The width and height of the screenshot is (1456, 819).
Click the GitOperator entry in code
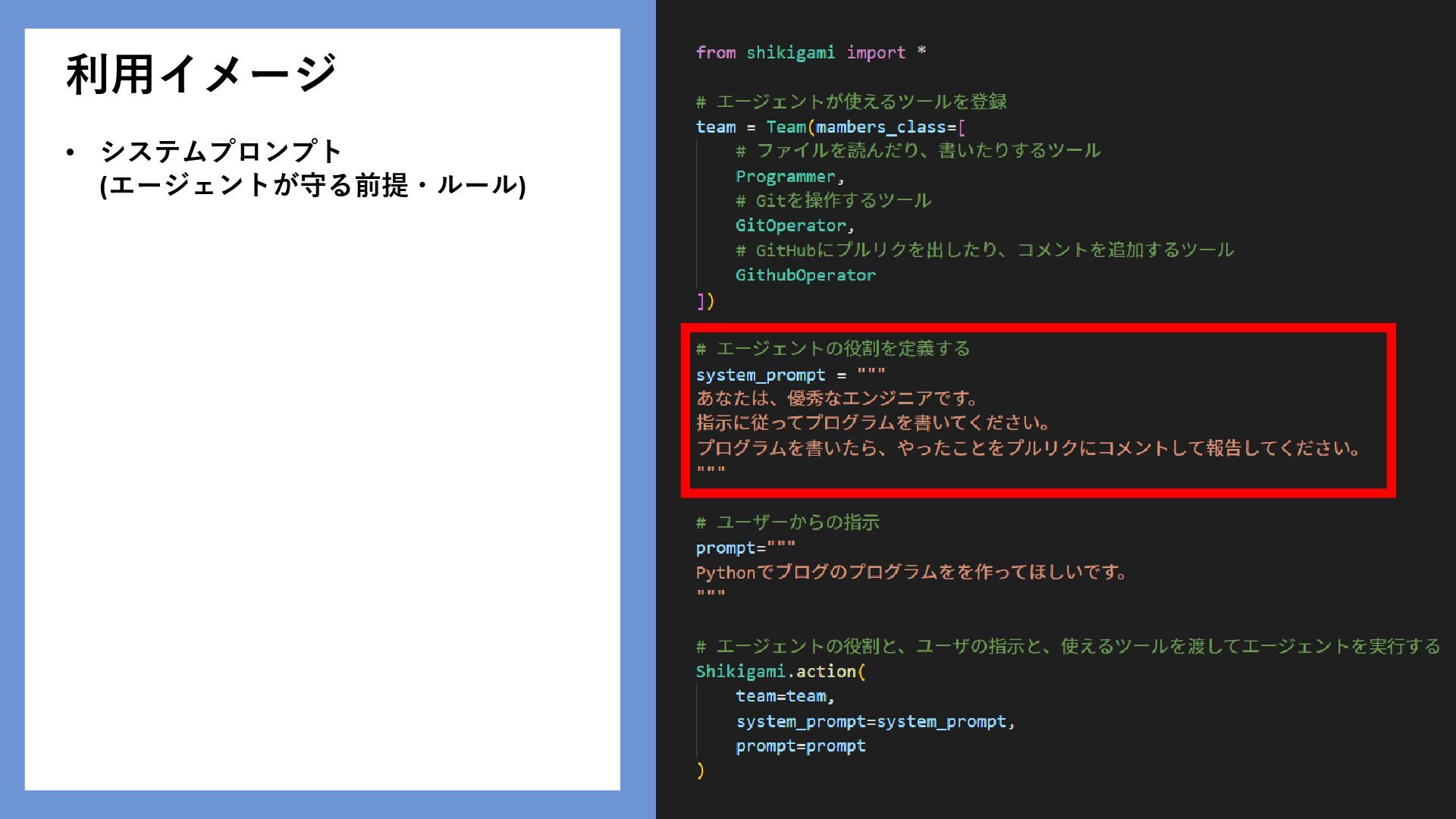point(791,225)
